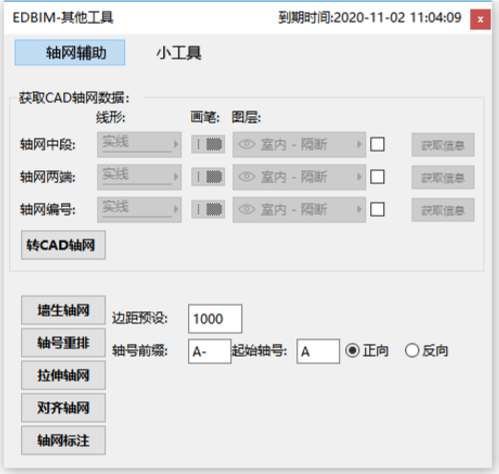499x474 pixels.
Task: Click the 转CAD轴网 button
Action: pos(63,245)
